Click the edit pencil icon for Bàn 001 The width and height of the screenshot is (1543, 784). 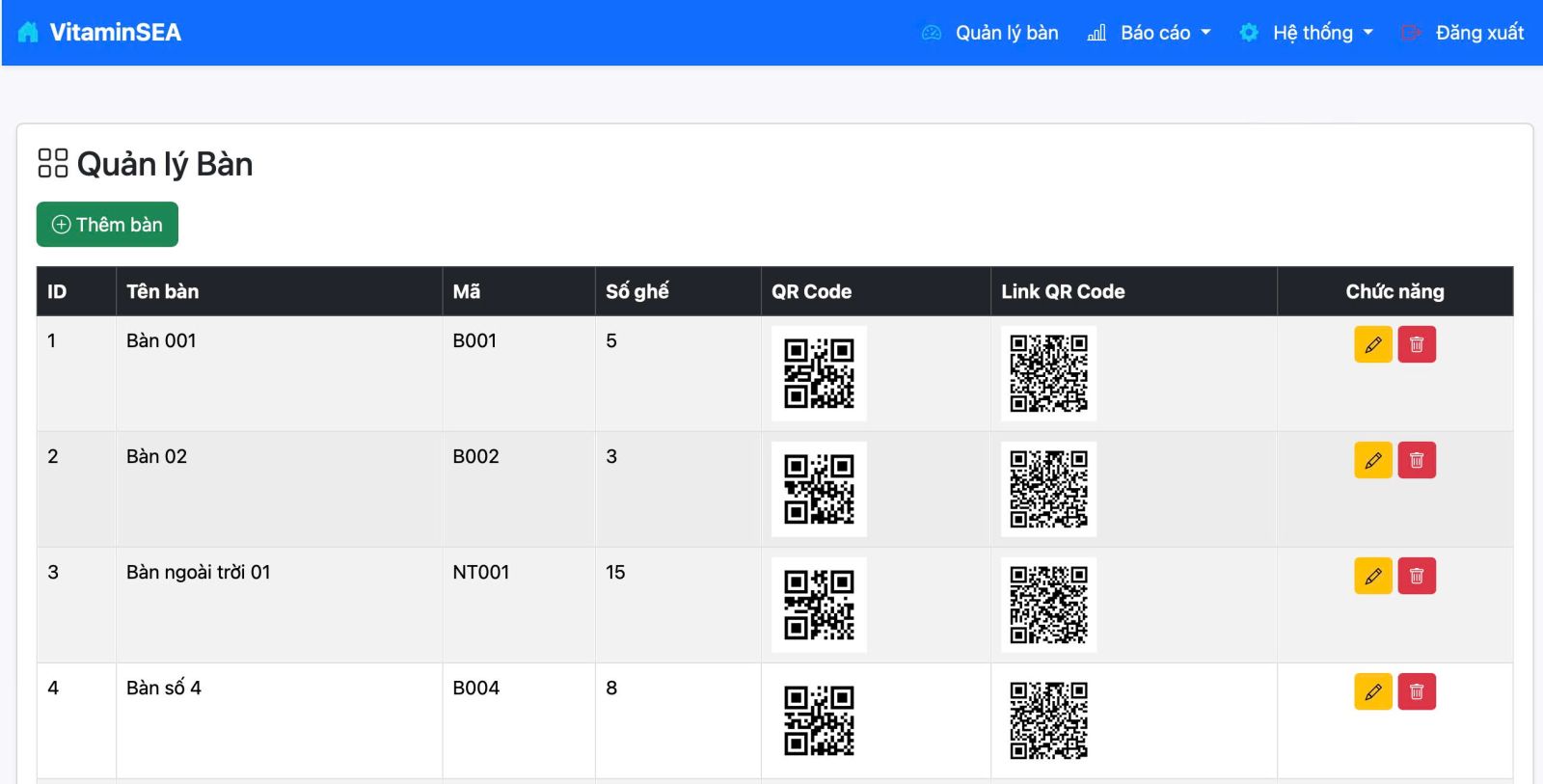[x=1372, y=345]
